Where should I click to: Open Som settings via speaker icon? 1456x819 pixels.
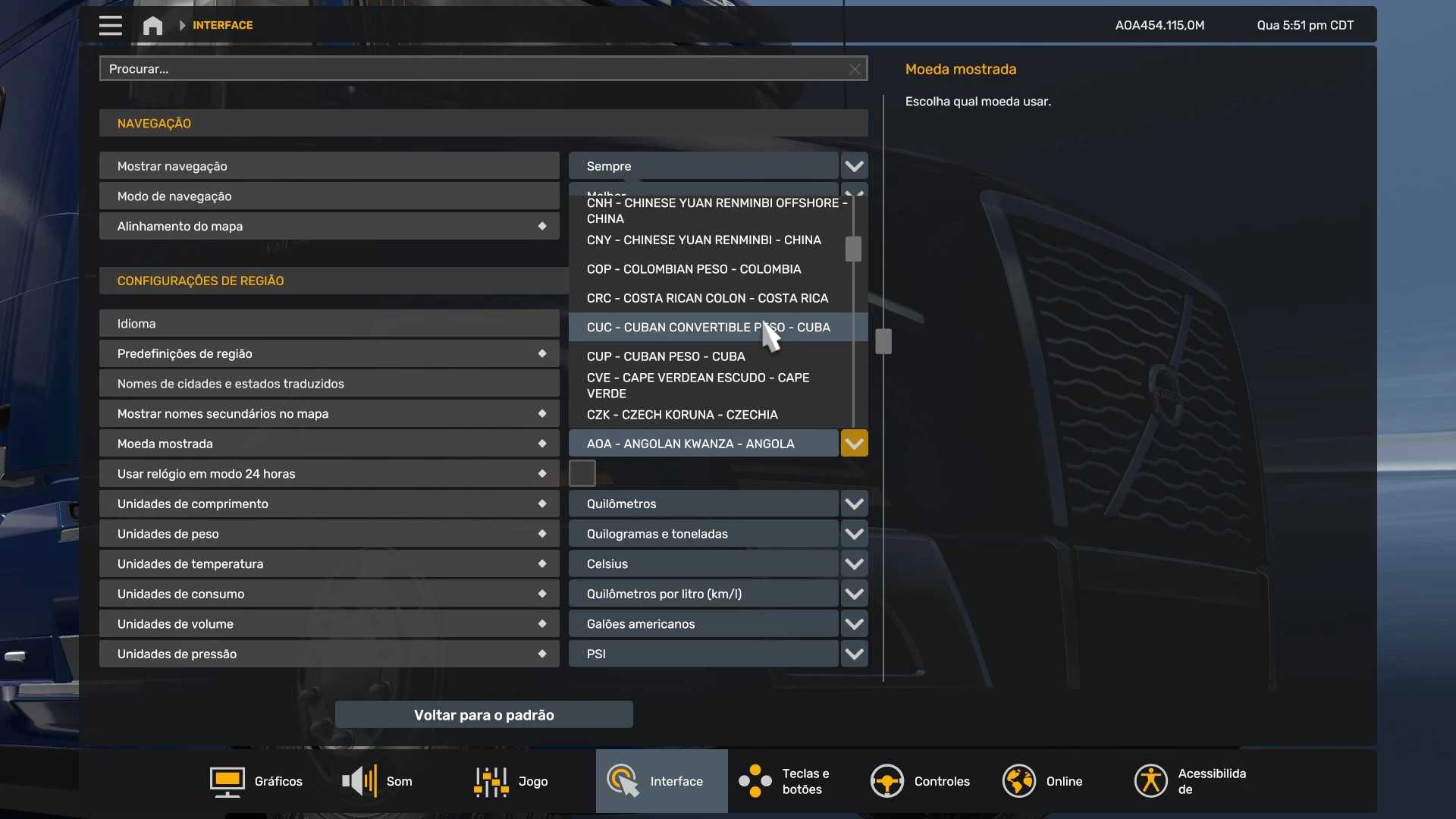(x=359, y=781)
